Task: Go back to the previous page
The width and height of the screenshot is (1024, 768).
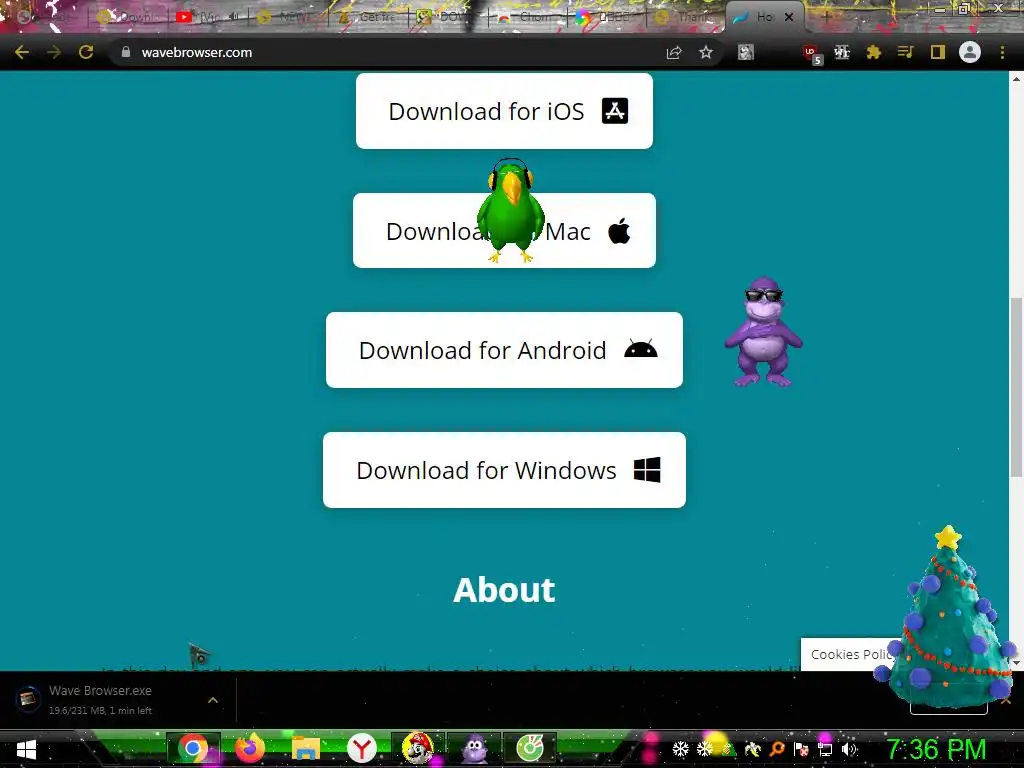Action: click(x=22, y=52)
